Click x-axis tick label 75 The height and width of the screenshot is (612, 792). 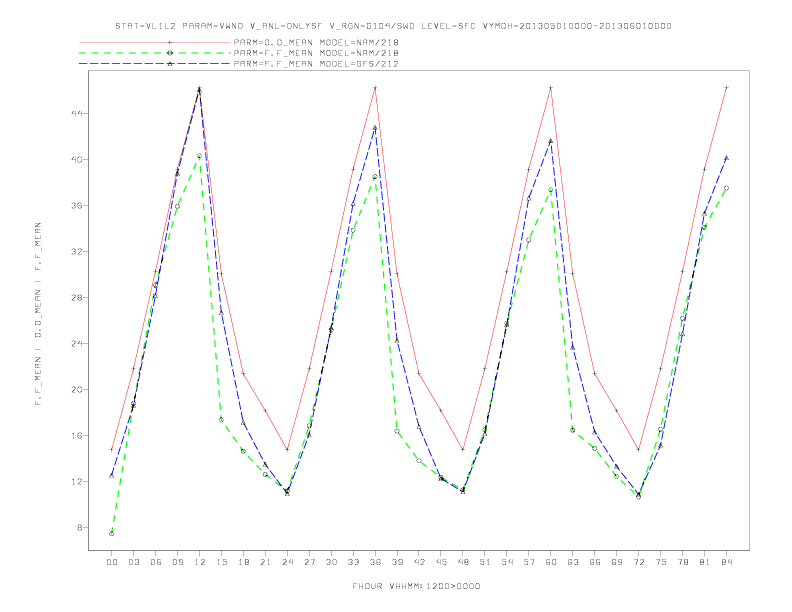(x=661, y=562)
